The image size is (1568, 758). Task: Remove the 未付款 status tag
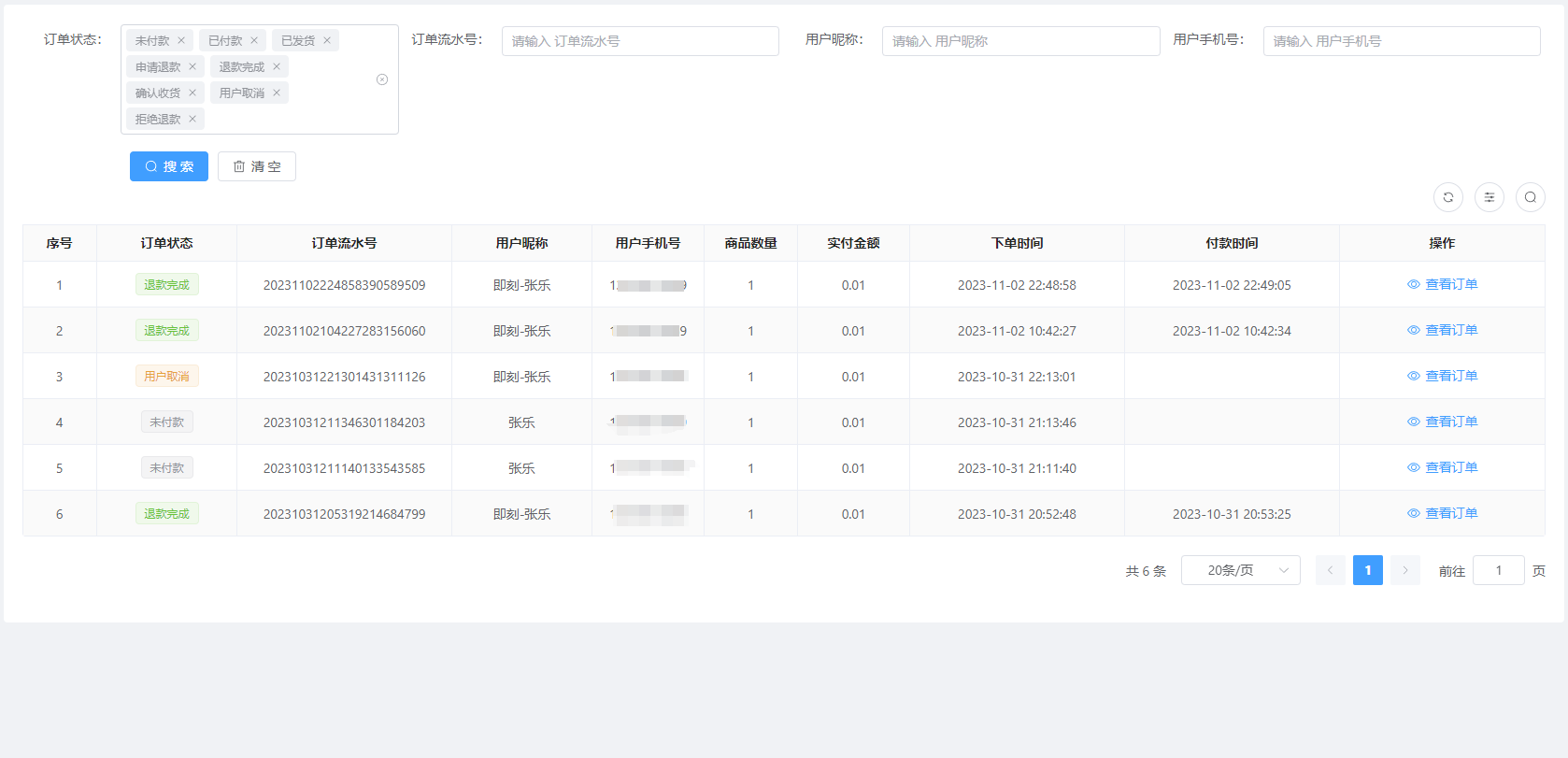(181, 41)
